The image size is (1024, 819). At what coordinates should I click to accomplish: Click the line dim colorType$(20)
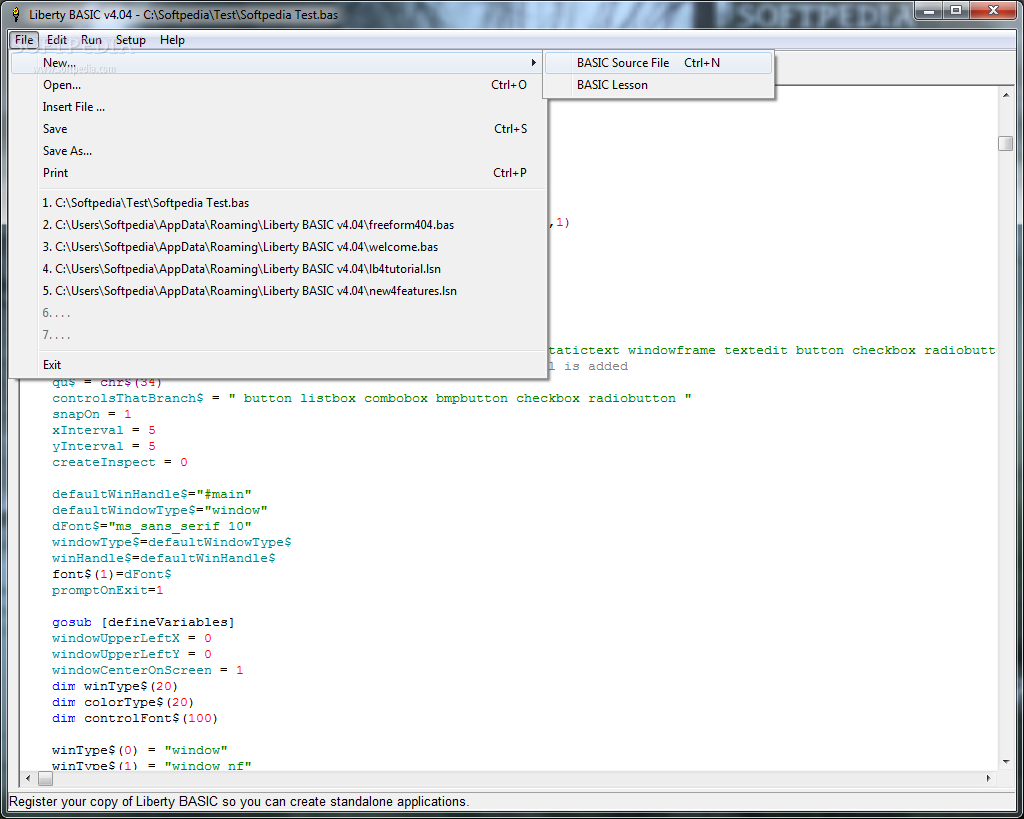click(123, 703)
